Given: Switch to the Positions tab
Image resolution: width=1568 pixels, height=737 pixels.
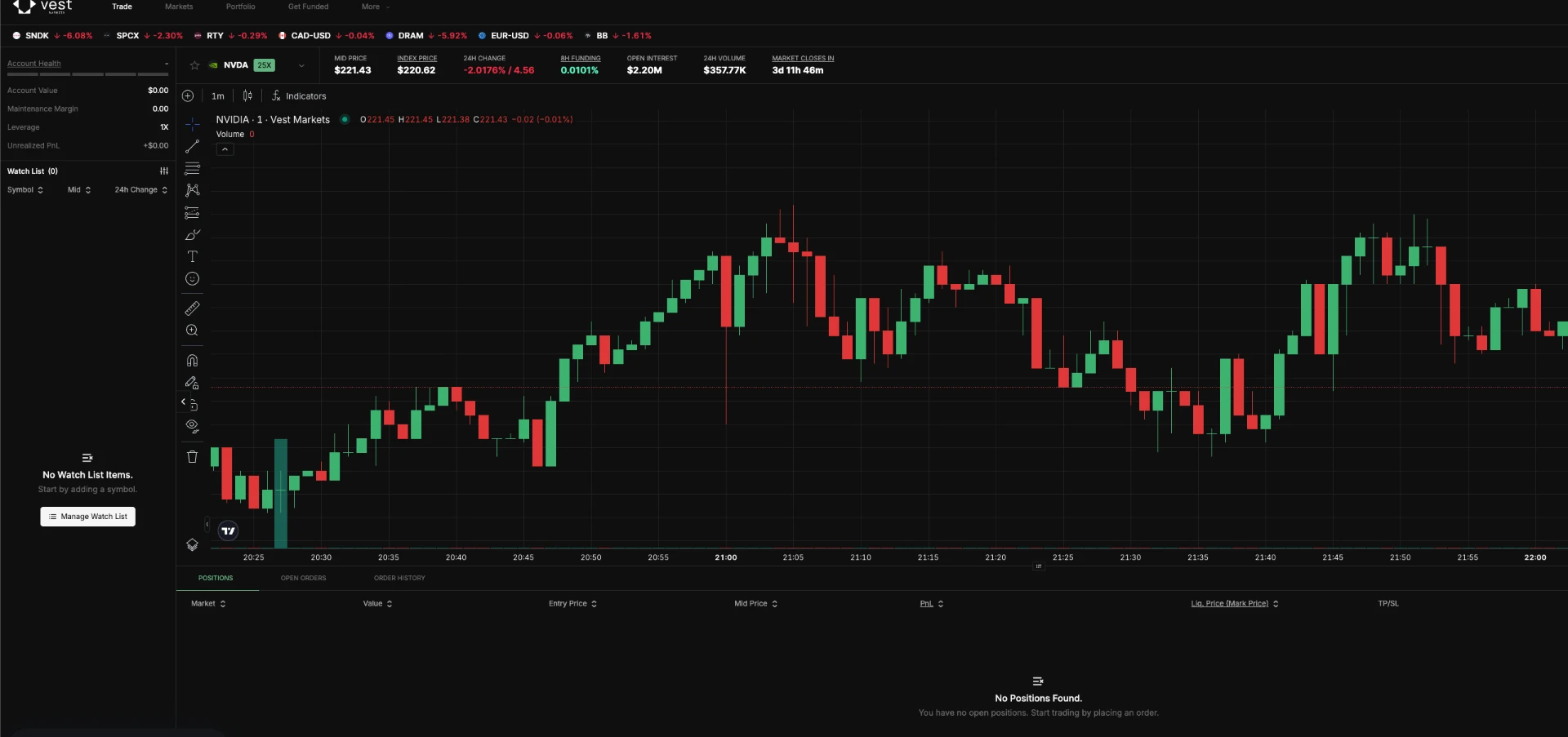Looking at the screenshot, I should 216,578.
